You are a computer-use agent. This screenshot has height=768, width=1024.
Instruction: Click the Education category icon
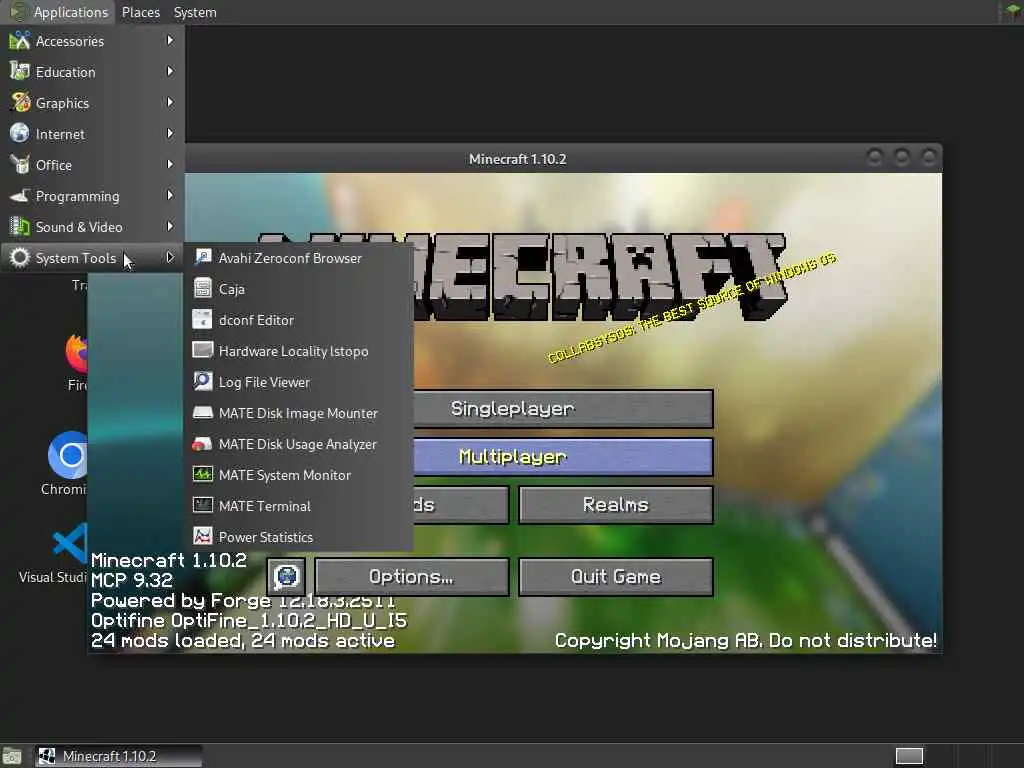(20, 71)
